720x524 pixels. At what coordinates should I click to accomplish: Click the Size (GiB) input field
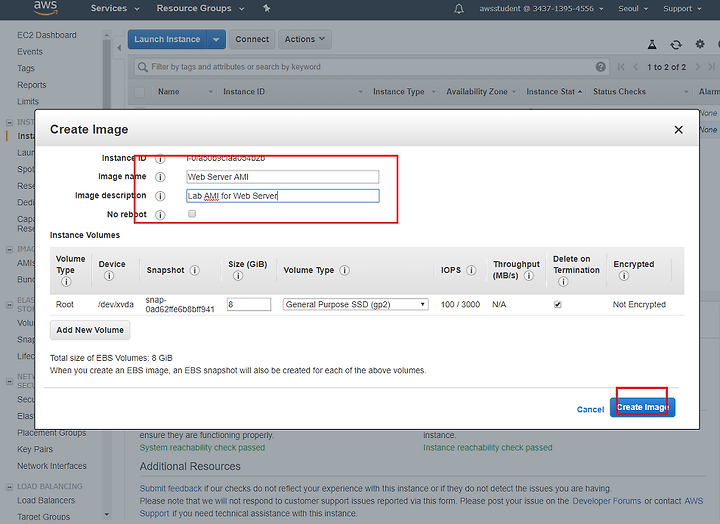point(249,304)
